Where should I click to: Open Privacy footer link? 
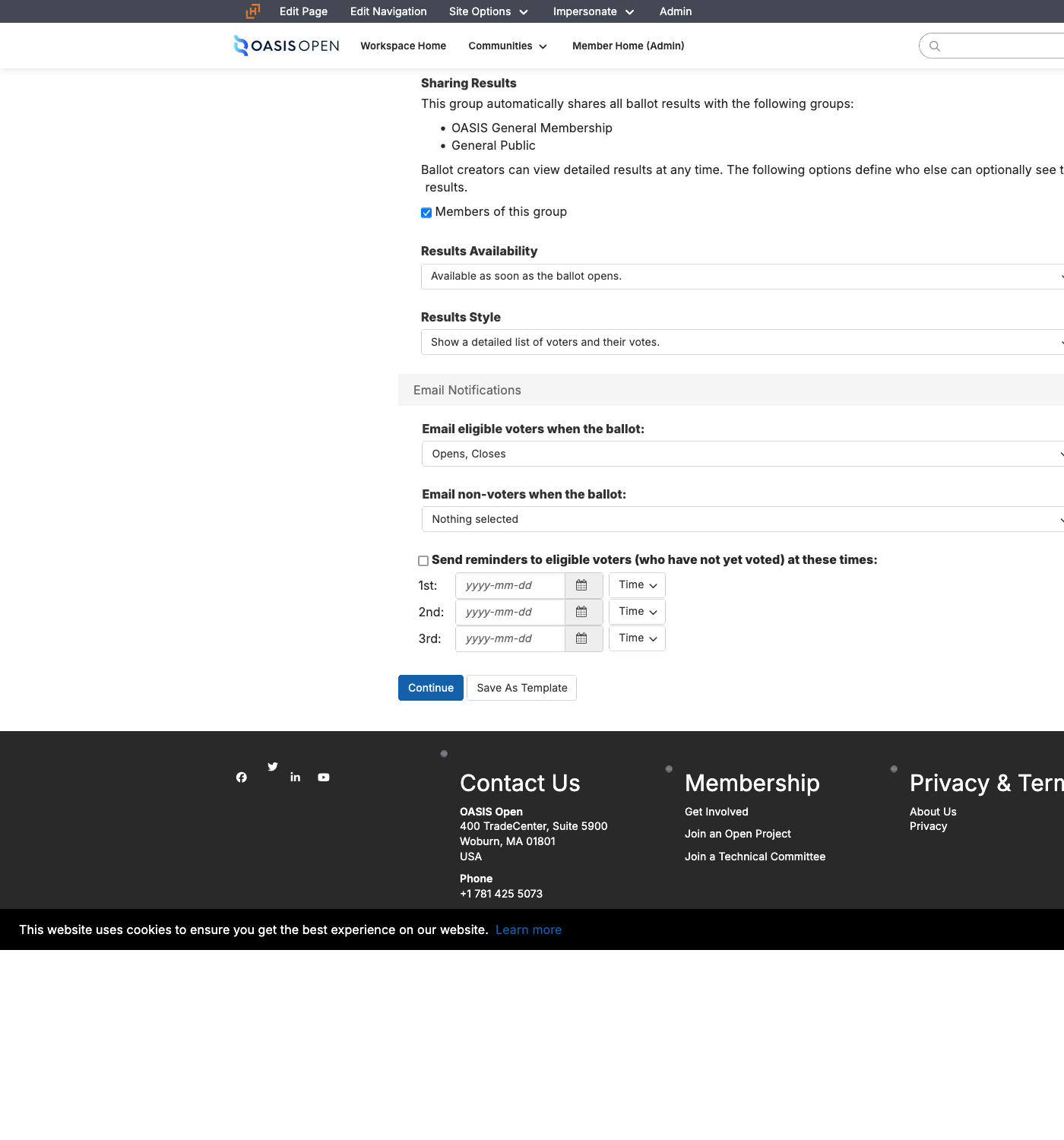[x=929, y=826]
